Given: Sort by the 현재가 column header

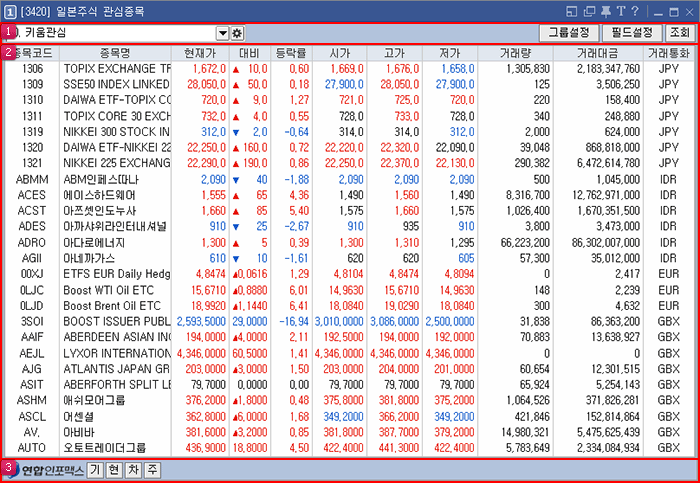Looking at the screenshot, I should click(x=200, y=53).
